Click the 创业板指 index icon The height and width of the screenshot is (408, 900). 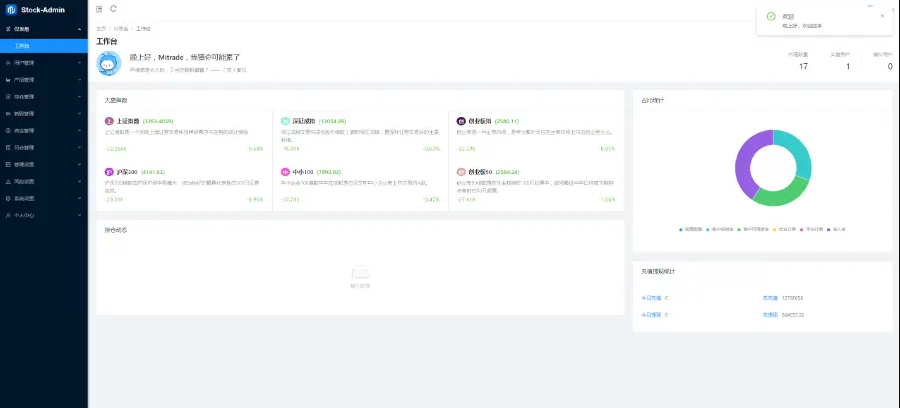coord(461,121)
